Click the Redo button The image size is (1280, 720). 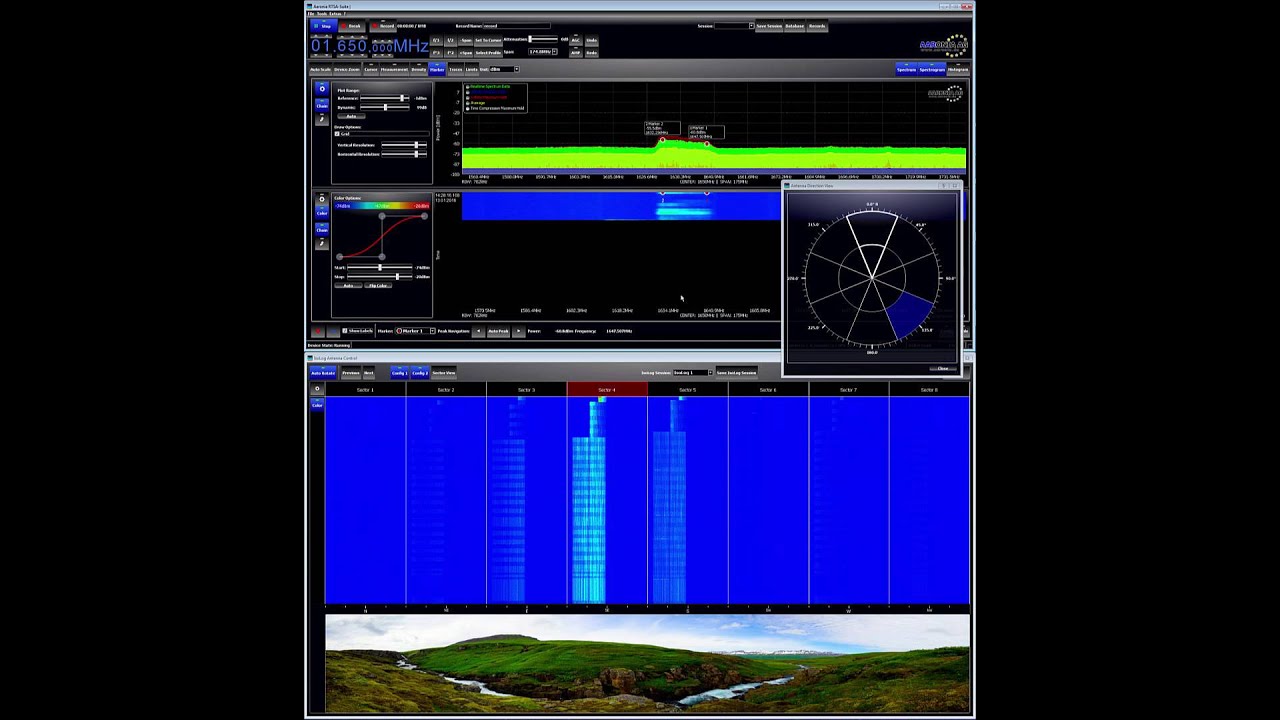coord(591,52)
